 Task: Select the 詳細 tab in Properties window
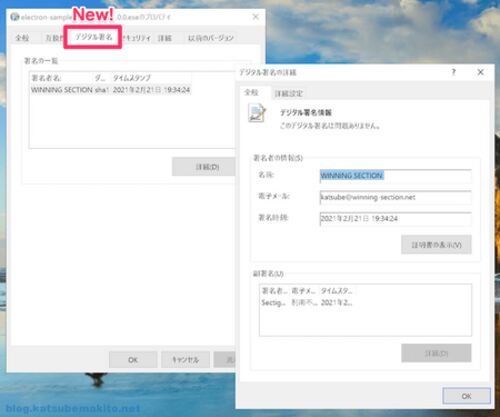point(165,38)
